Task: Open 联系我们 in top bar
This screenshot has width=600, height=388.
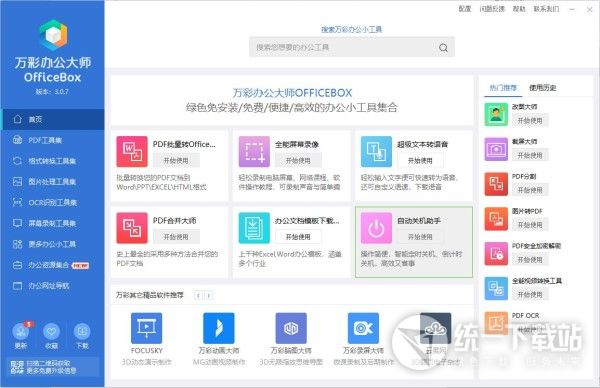Action: (546, 9)
